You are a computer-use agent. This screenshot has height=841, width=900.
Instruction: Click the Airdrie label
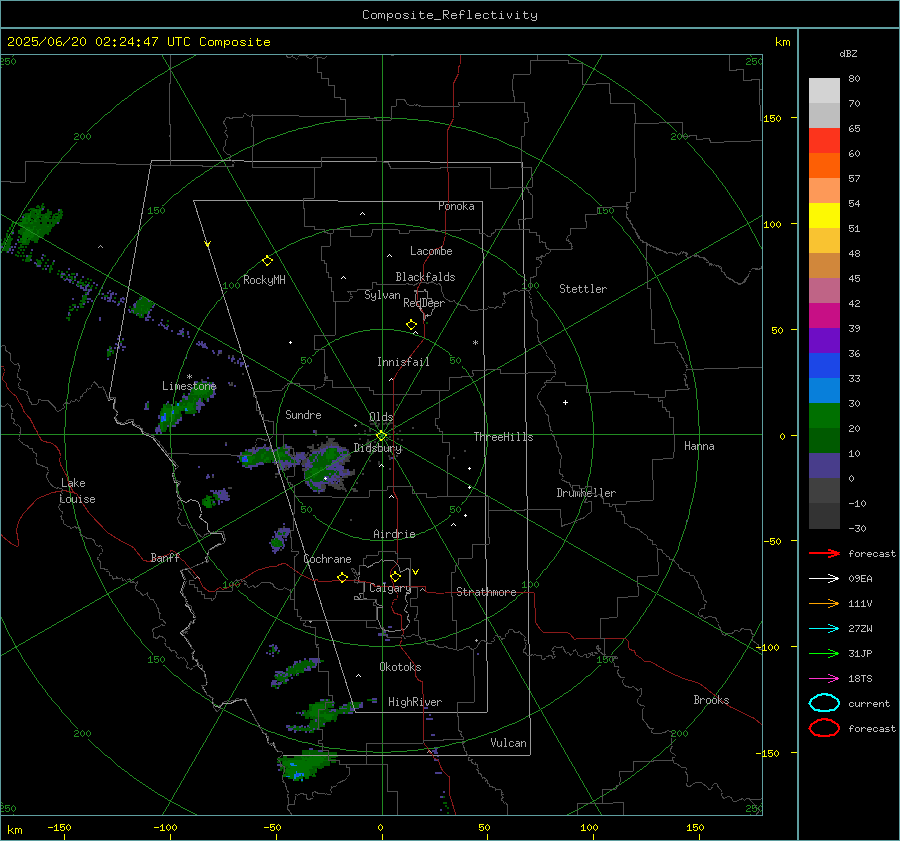[x=394, y=534]
